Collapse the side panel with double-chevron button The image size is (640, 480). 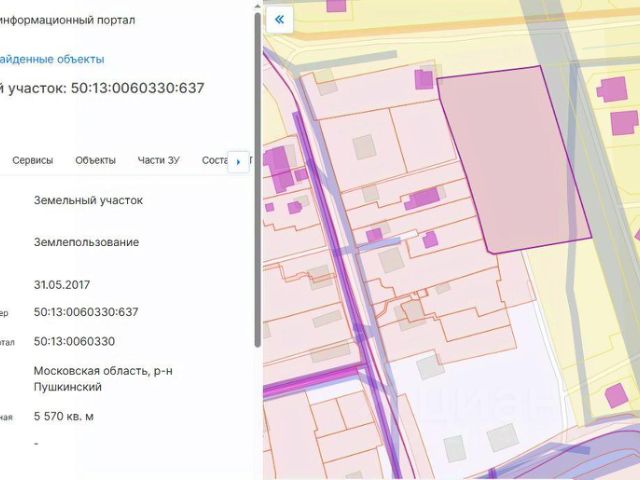[280, 20]
